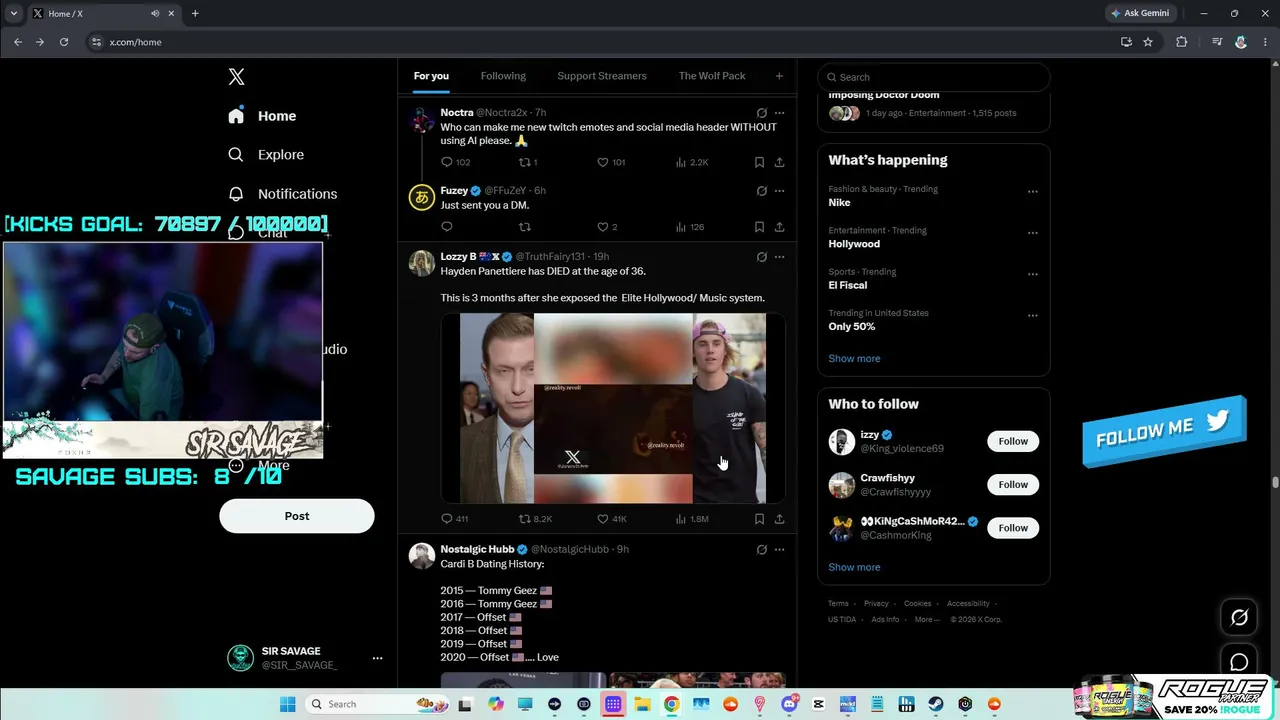Add a new timeline tab with plus
Screen dimensions: 1280x720
pyautogui.click(x=779, y=76)
